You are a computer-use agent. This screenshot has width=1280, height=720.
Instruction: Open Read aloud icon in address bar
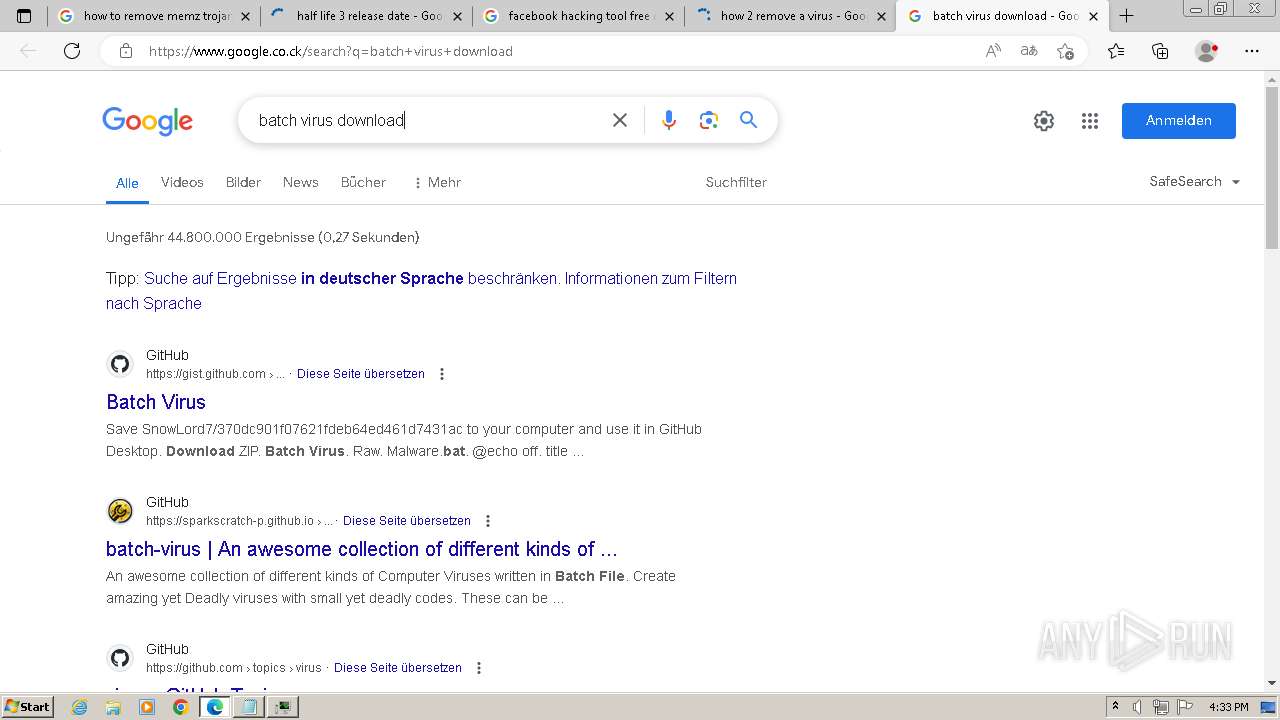click(993, 51)
